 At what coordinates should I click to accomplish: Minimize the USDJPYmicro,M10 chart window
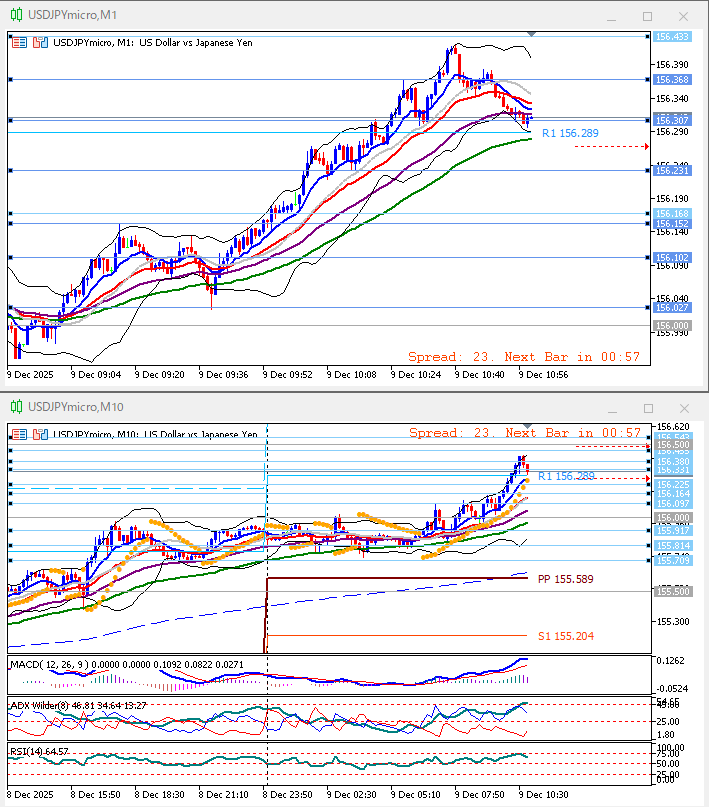click(612, 407)
